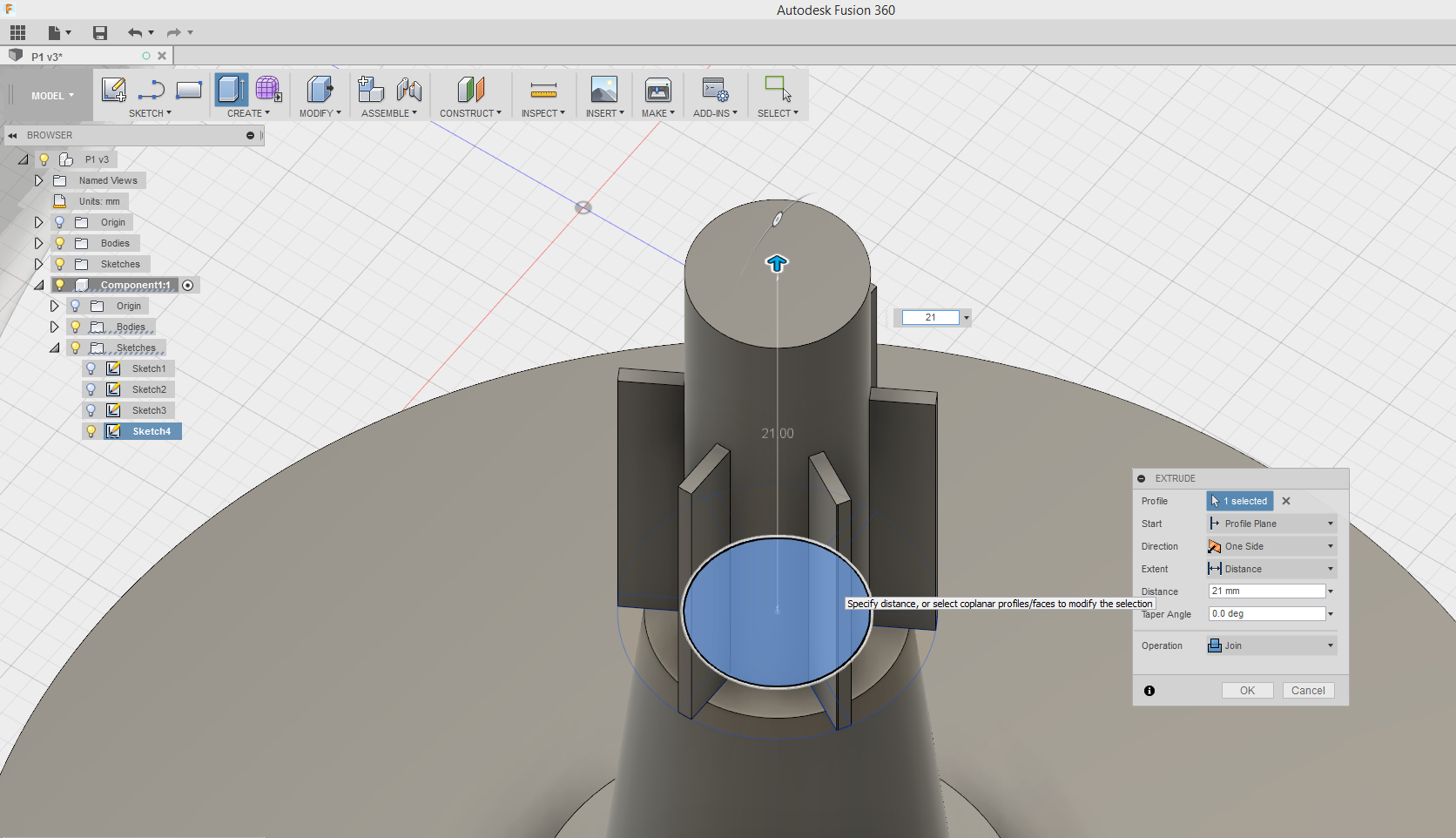Open the data panel grid icon
Image resolution: width=1456 pixels, height=838 pixels.
tap(18, 33)
